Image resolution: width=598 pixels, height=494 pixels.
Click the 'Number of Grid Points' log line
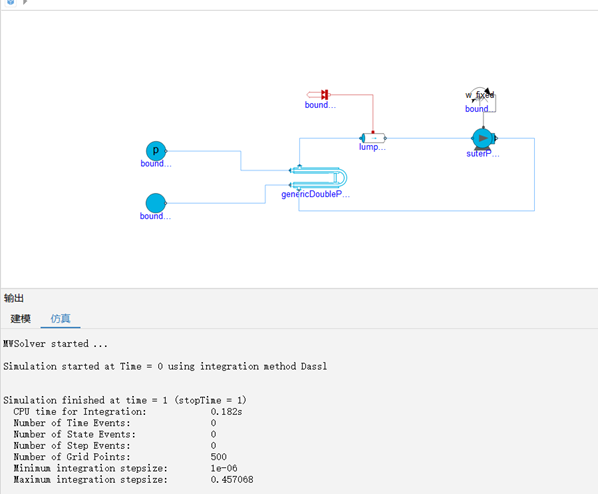tap(120, 457)
